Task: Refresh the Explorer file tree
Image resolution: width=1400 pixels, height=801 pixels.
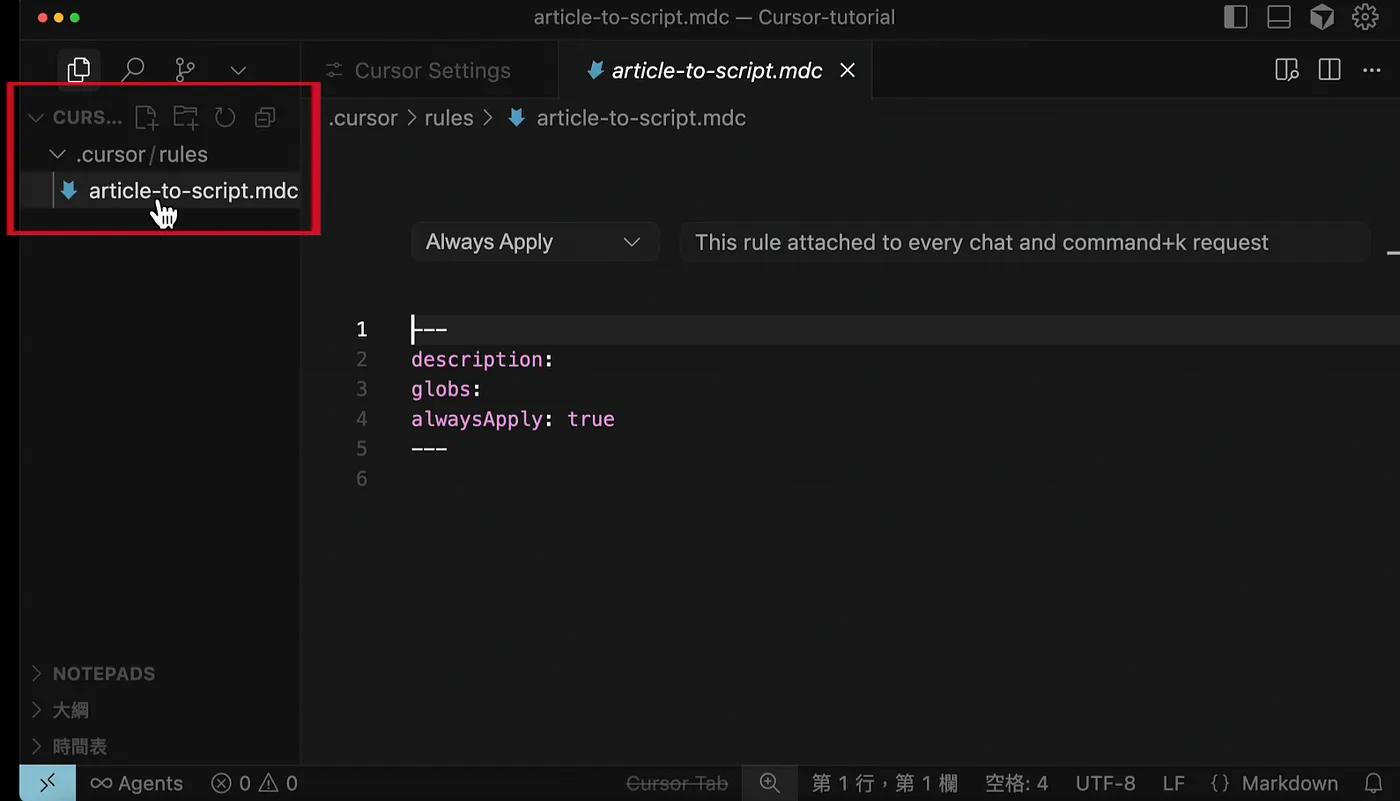Action: pos(225,117)
